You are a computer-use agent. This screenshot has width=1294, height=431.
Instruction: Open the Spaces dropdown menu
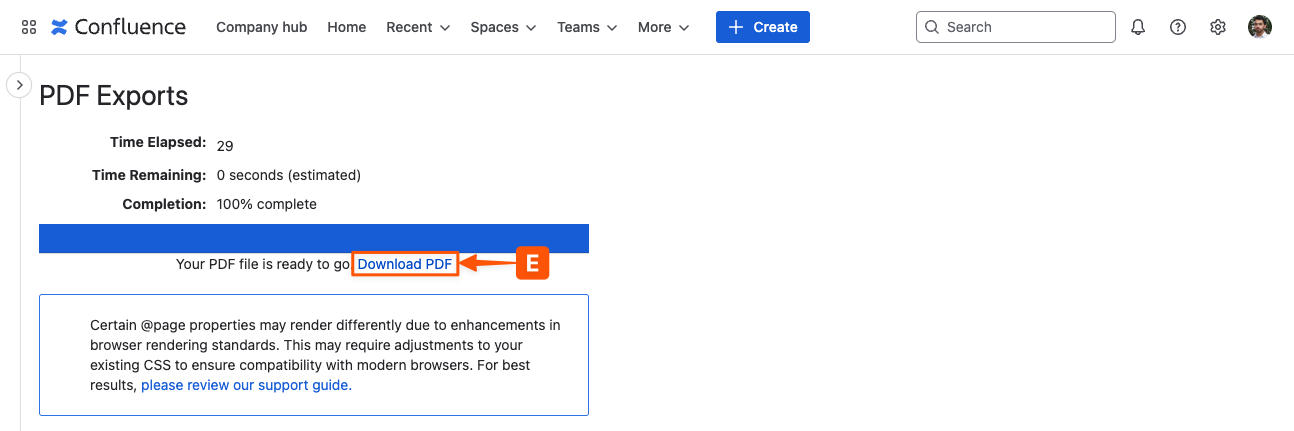coord(503,27)
